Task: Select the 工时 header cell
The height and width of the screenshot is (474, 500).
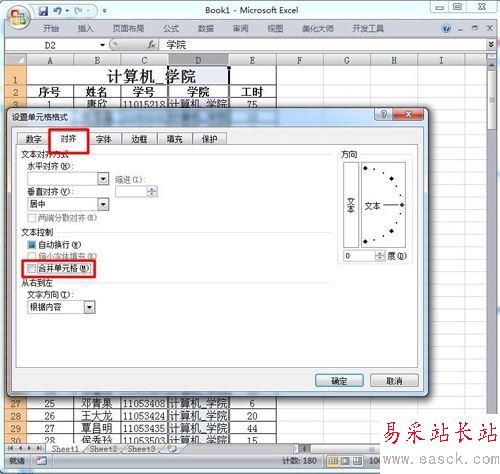Action: point(252,92)
